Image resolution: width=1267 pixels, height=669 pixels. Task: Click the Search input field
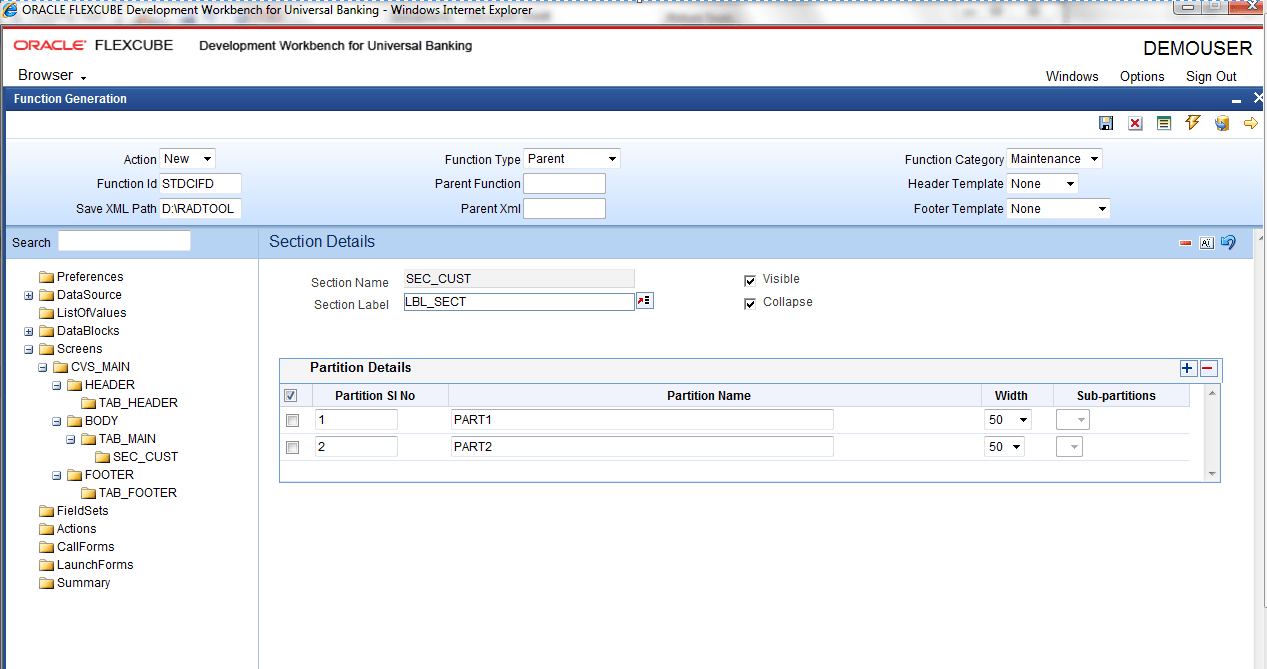(124, 241)
